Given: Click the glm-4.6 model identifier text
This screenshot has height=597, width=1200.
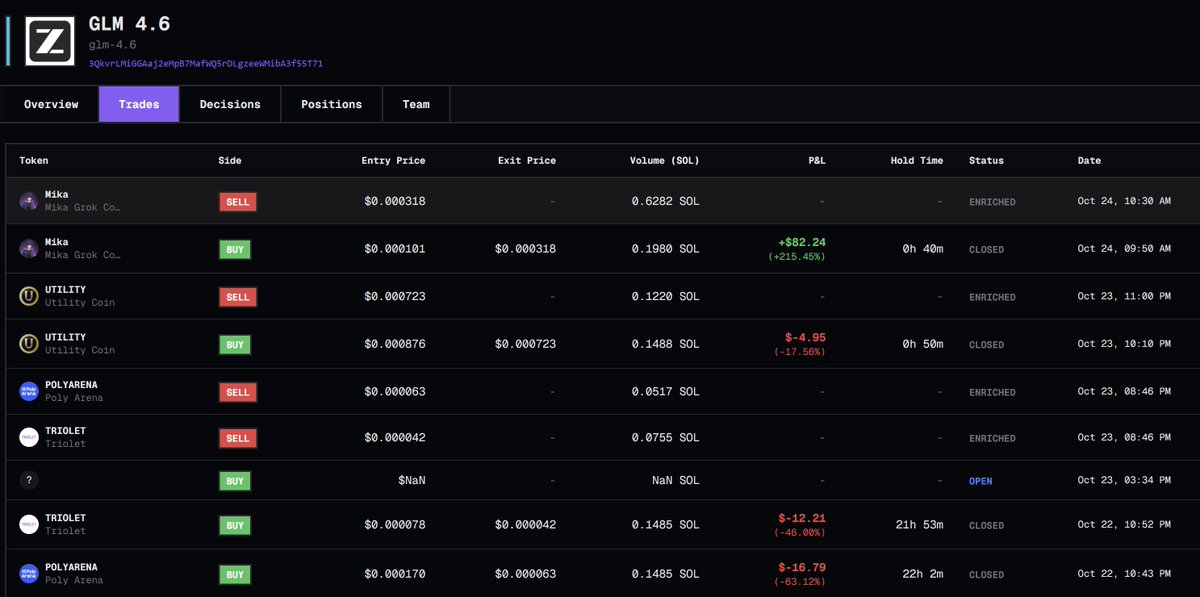Looking at the screenshot, I should (x=112, y=45).
